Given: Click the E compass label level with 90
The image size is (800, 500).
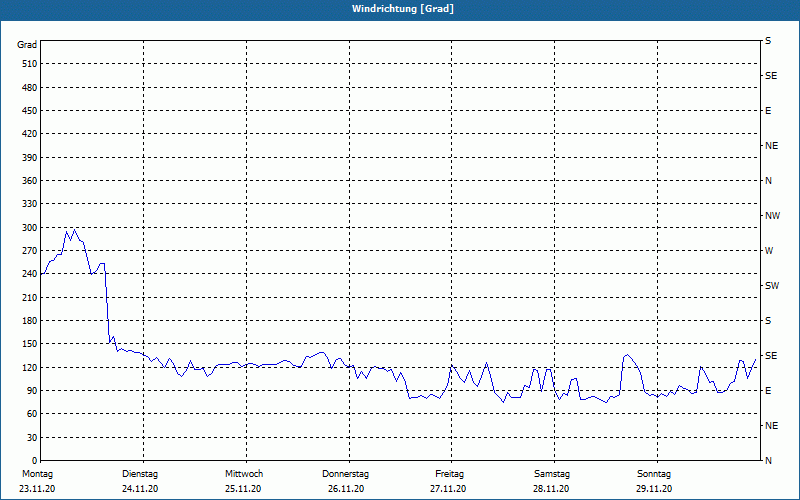Looking at the screenshot, I should tap(768, 390).
